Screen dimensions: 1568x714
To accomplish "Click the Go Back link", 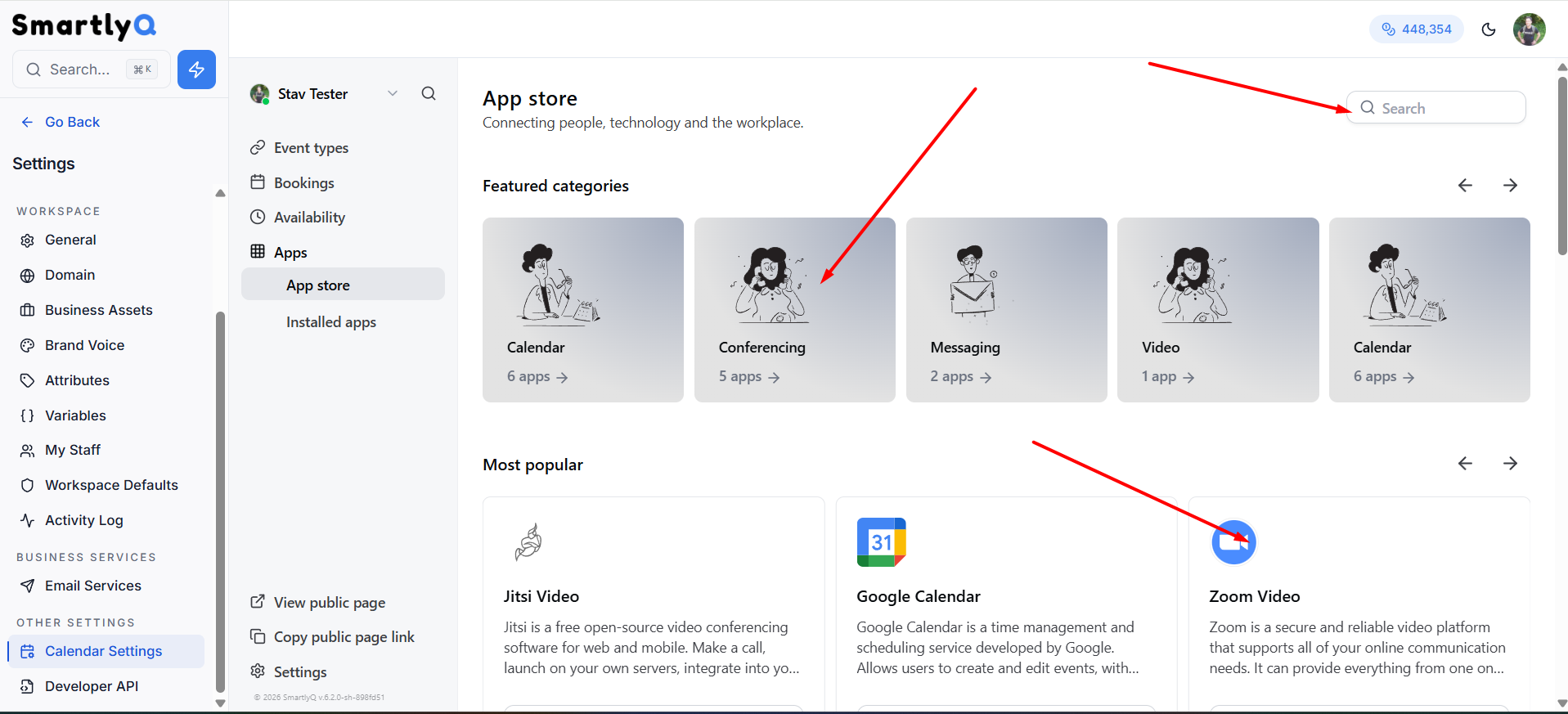I will [x=61, y=122].
